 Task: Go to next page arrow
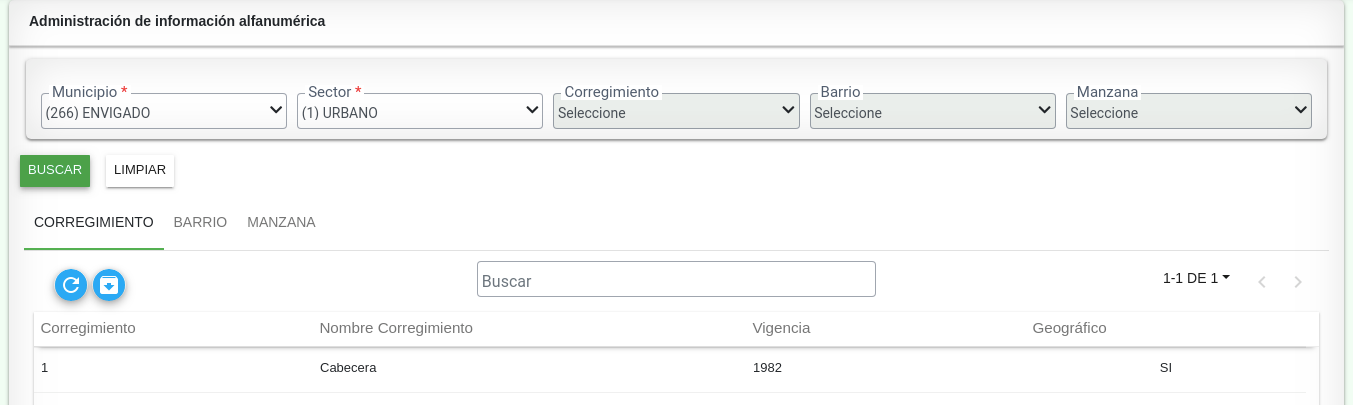pyautogui.click(x=1298, y=282)
